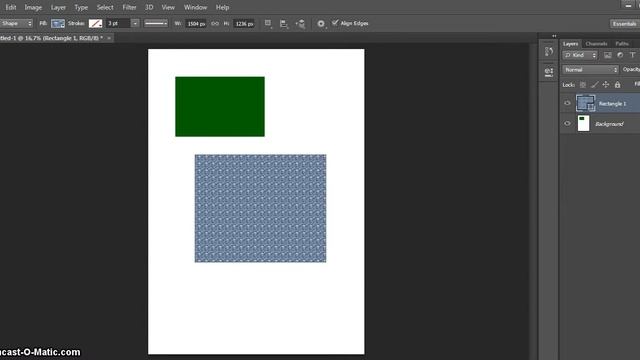Switch to the Layers tab
Screen dimensions: 640x360
[x=570, y=44]
